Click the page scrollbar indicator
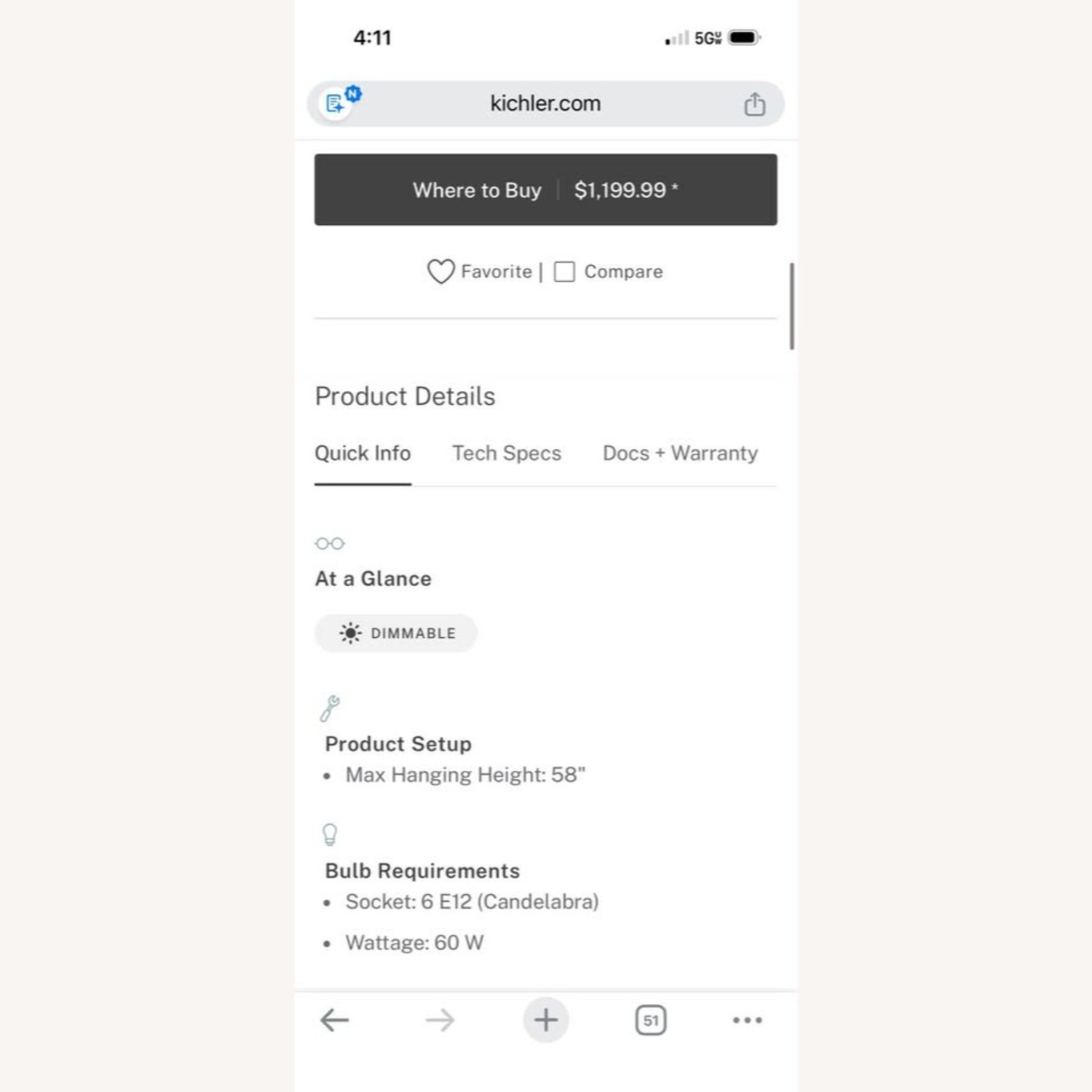This screenshot has width=1092, height=1092. (x=791, y=306)
